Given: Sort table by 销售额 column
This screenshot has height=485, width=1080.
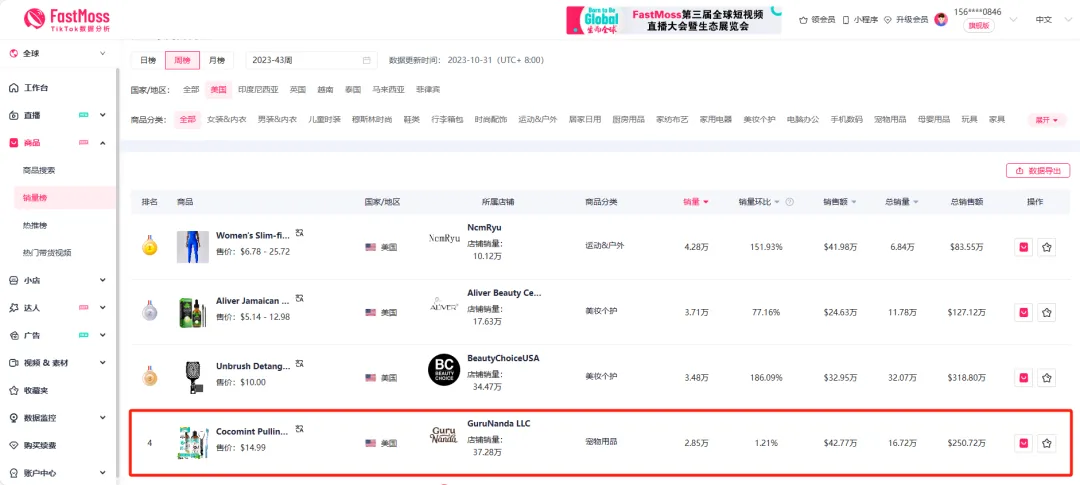Looking at the screenshot, I should pyautogui.click(x=840, y=202).
